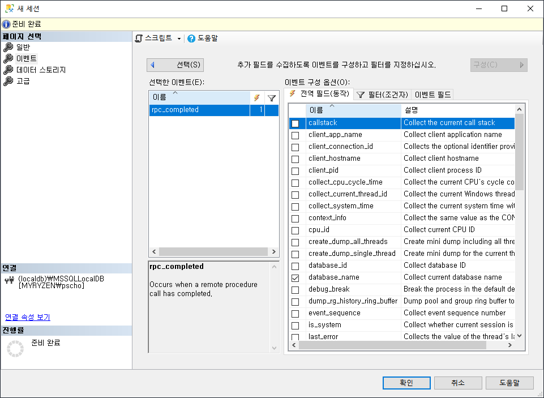Image resolution: width=544 pixels, height=398 pixels.
Task: Click the 설명 column header
Action: pos(458,110)
